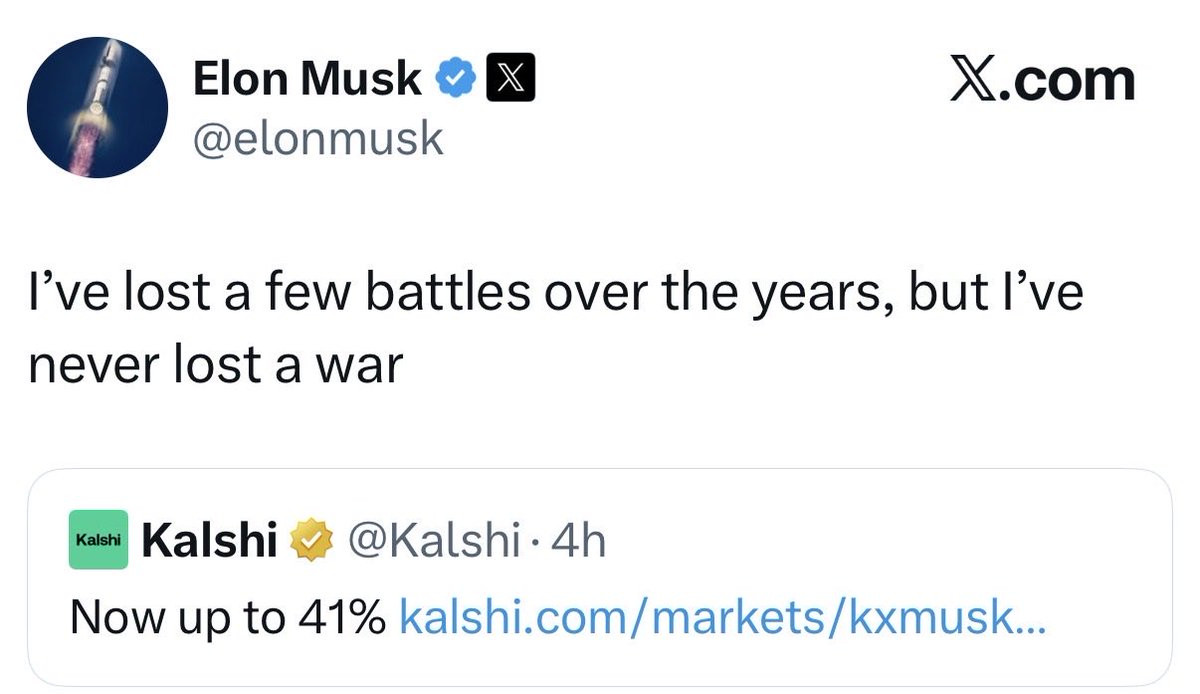Click the 4h timestamp on quoted post
This screenshot has width=1200, height=694.
[579, 541]
